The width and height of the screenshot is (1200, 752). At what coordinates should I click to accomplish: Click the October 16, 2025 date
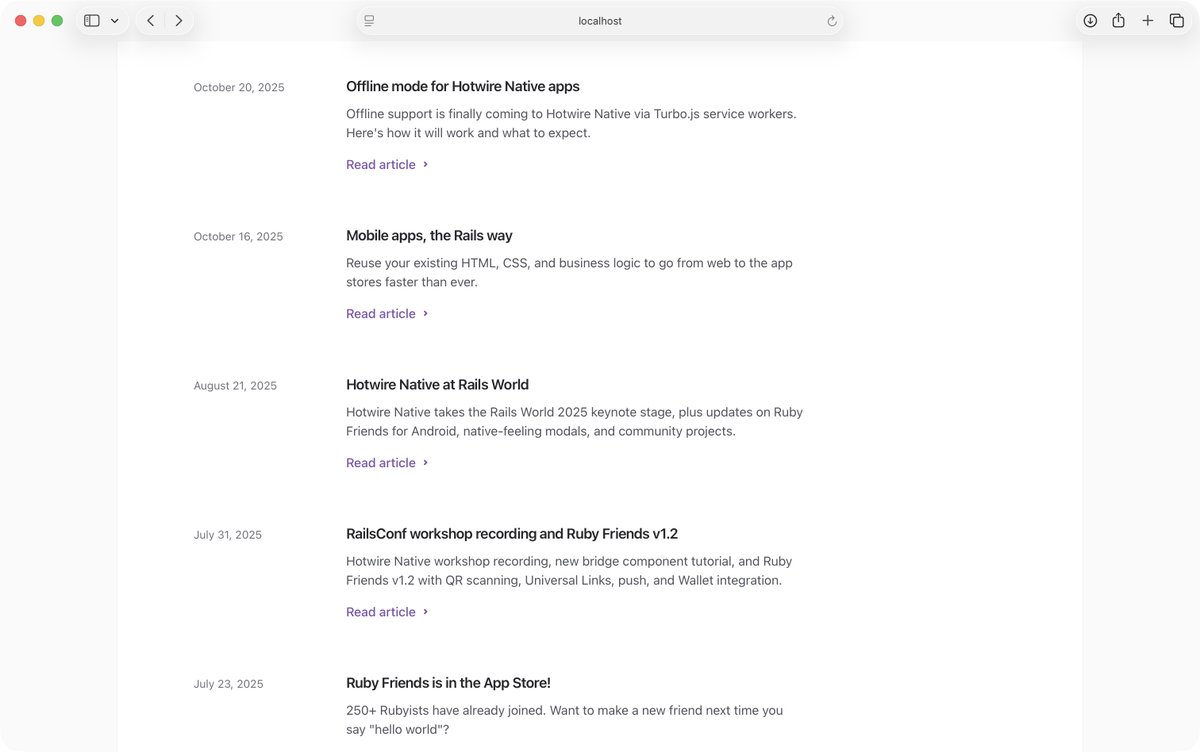pyautogui.click(x=238, y=236)
